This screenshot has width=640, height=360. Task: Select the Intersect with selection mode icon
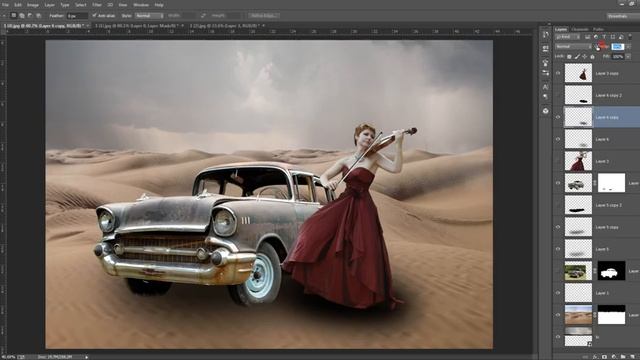point(38,16)
